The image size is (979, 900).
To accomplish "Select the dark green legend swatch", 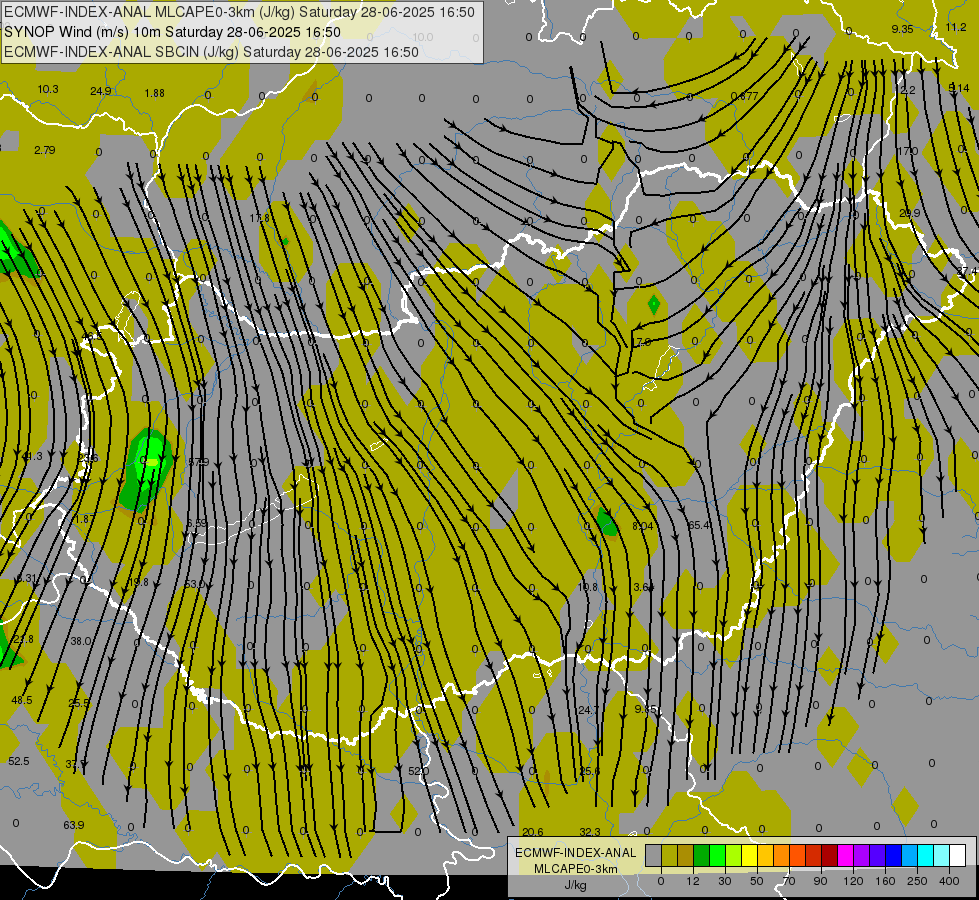I will (702, 856).
